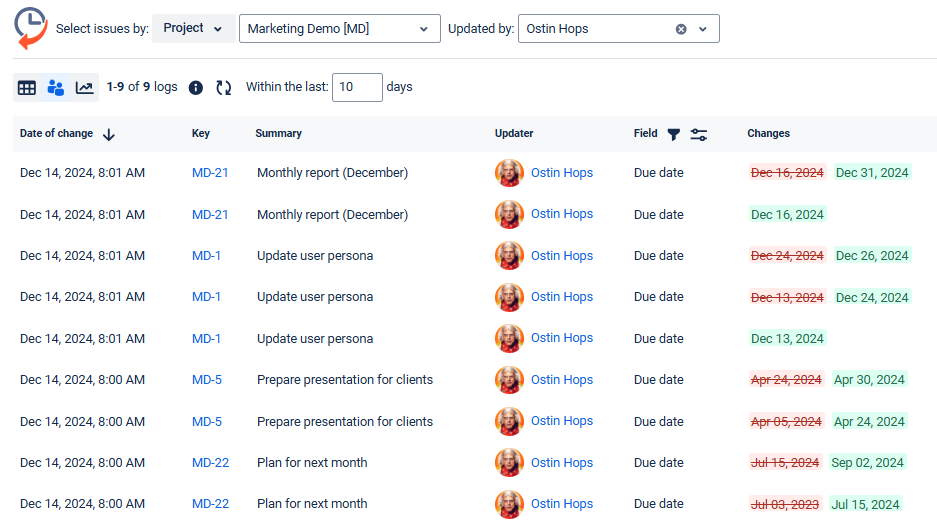The height and width of the screenshot is (528, 937).
Task: Clear the Ostin Hops updater selection
Action: click(681, 29)
